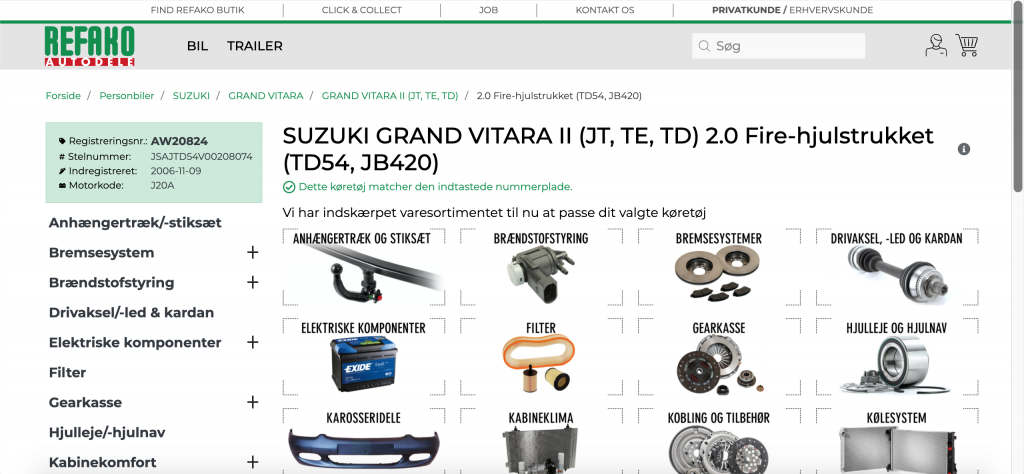Select Kabinekomfort sidebar label
Image resolution: width=1024 pixels, height=474 pixels.
(x=103, y=463)
